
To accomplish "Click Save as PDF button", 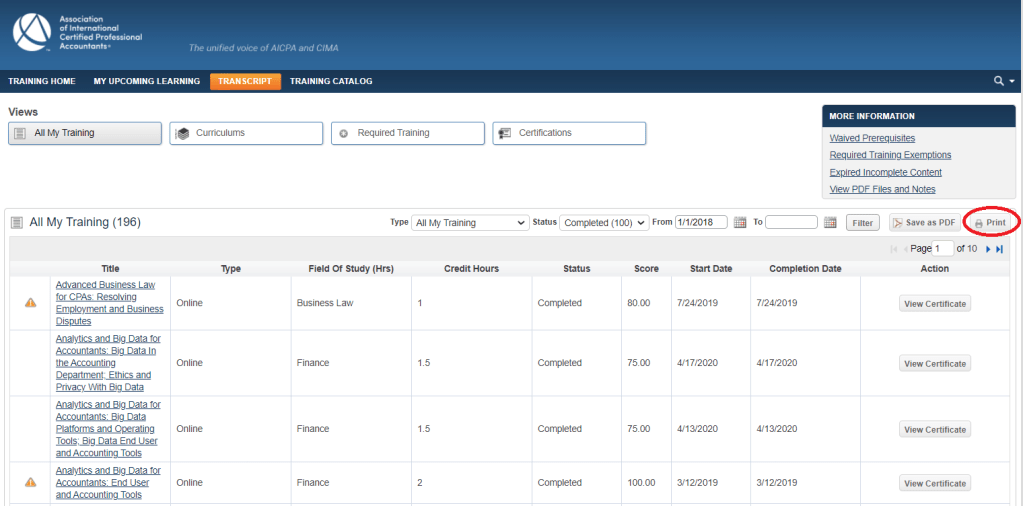I will pyautogui.click(x=924, y=223).
